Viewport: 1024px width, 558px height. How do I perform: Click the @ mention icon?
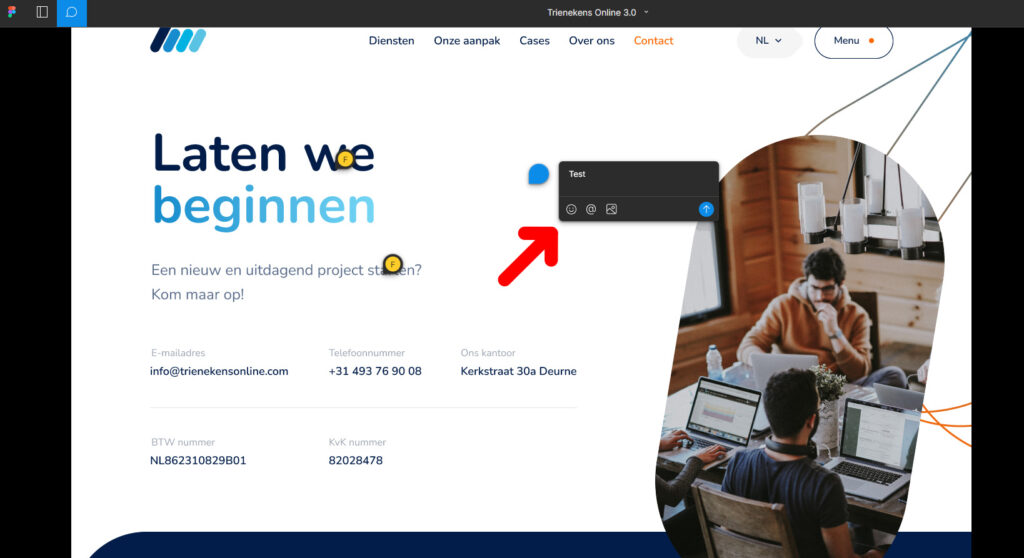591,209
